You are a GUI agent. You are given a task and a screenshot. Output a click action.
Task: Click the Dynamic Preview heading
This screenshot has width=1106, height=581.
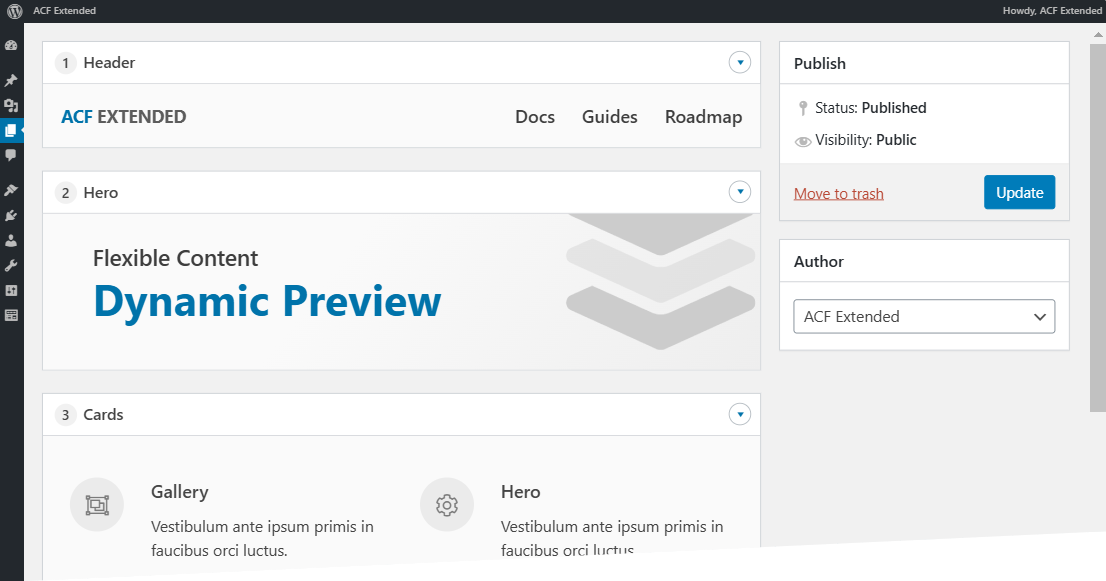pyautogui.click(x=267, y=302)
